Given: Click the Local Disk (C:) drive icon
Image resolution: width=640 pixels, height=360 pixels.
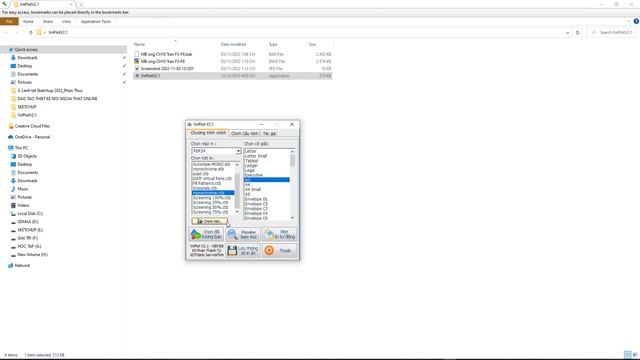Looking at the screenshot, I should click(x=13, y=213).
